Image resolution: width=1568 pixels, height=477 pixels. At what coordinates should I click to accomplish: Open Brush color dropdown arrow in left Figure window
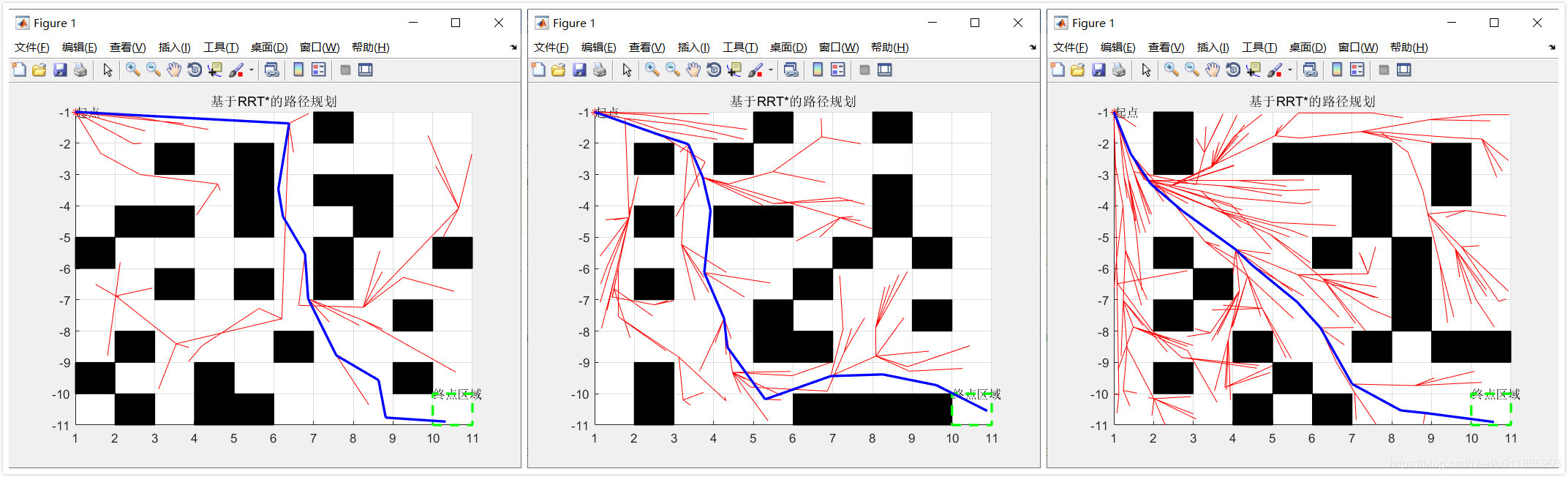[x=252, y=70]
